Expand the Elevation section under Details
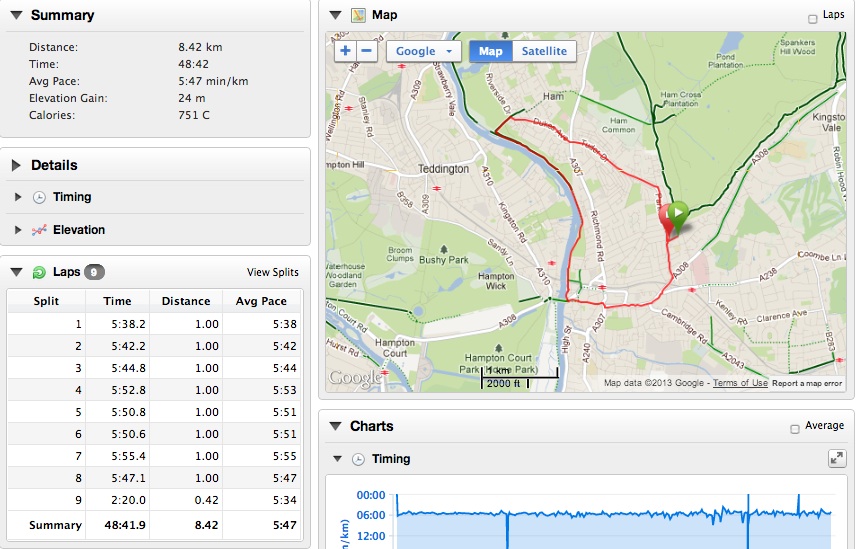 click(x=18, y=230)
